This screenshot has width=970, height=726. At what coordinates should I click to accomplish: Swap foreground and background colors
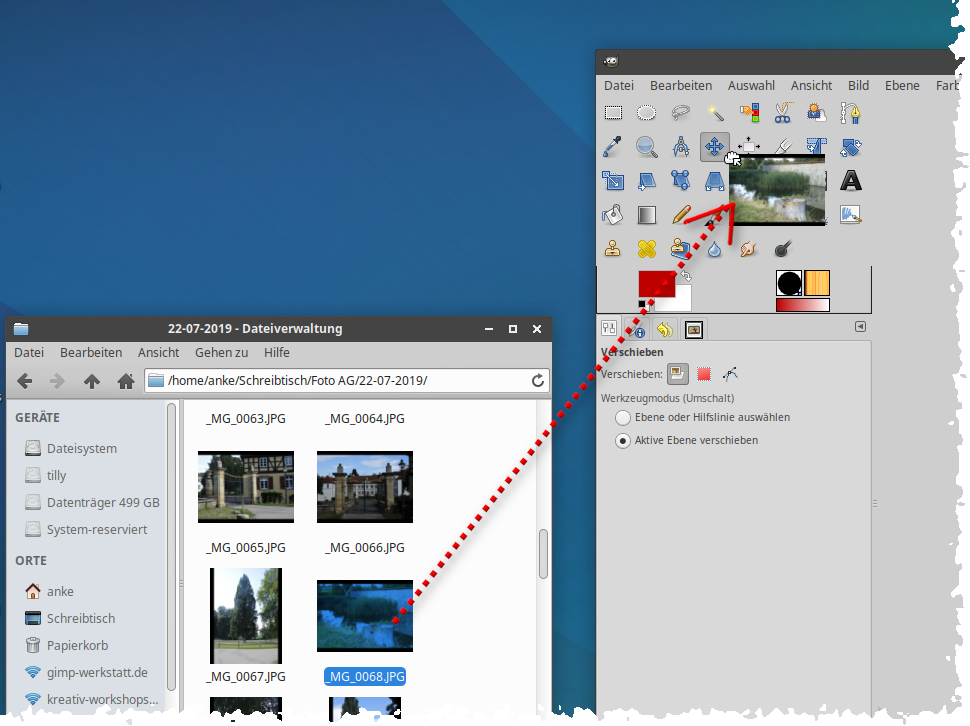click(685, 275)
